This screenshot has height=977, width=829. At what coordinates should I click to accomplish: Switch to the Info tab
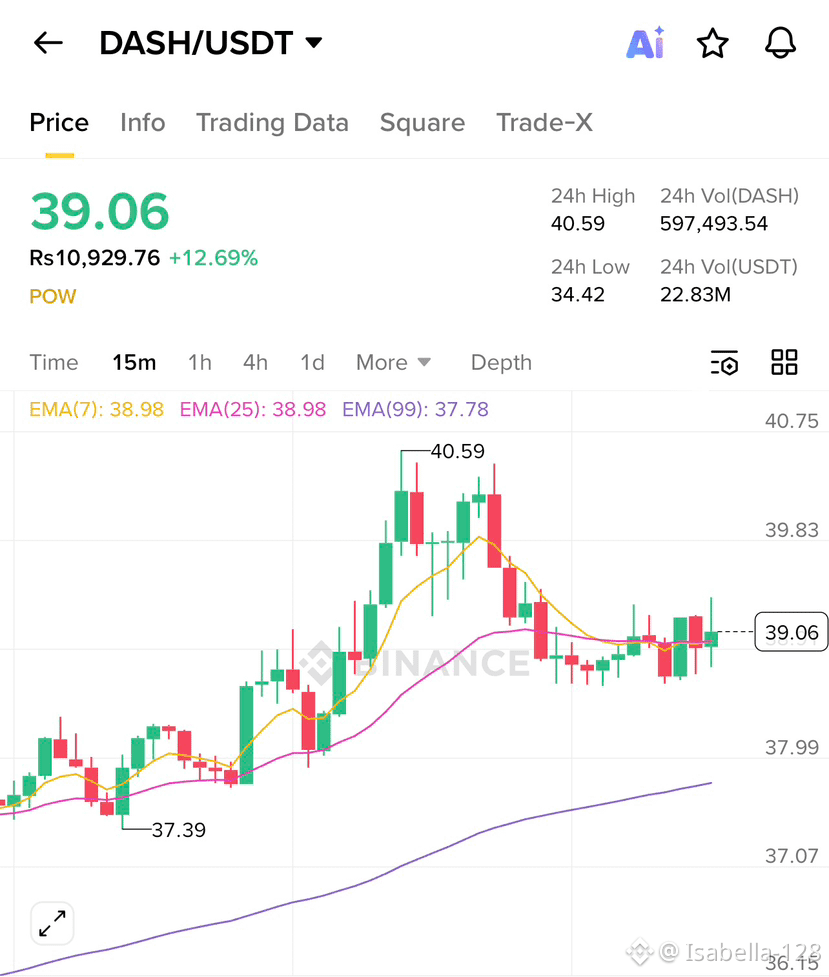click(143, 122)
